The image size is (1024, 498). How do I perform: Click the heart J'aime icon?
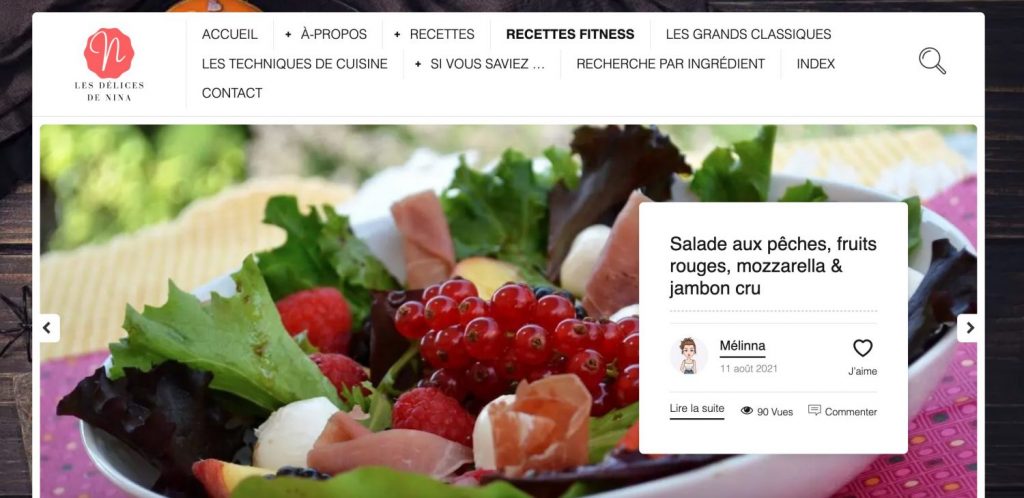tap(863, 348)
